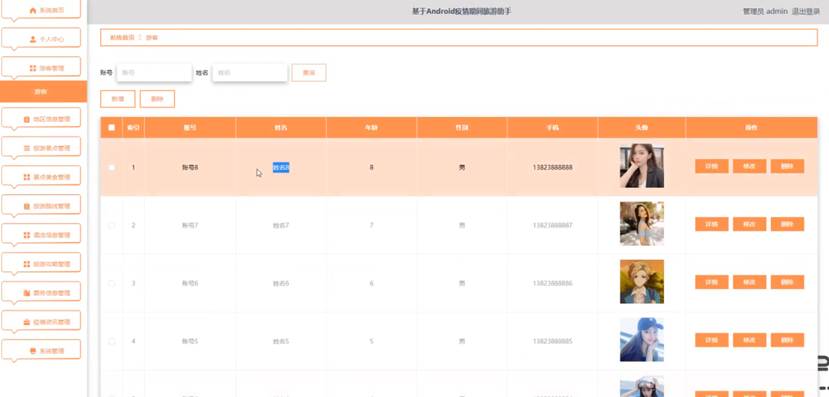Open the 系统管理 sidebar menu

(41, 350)
